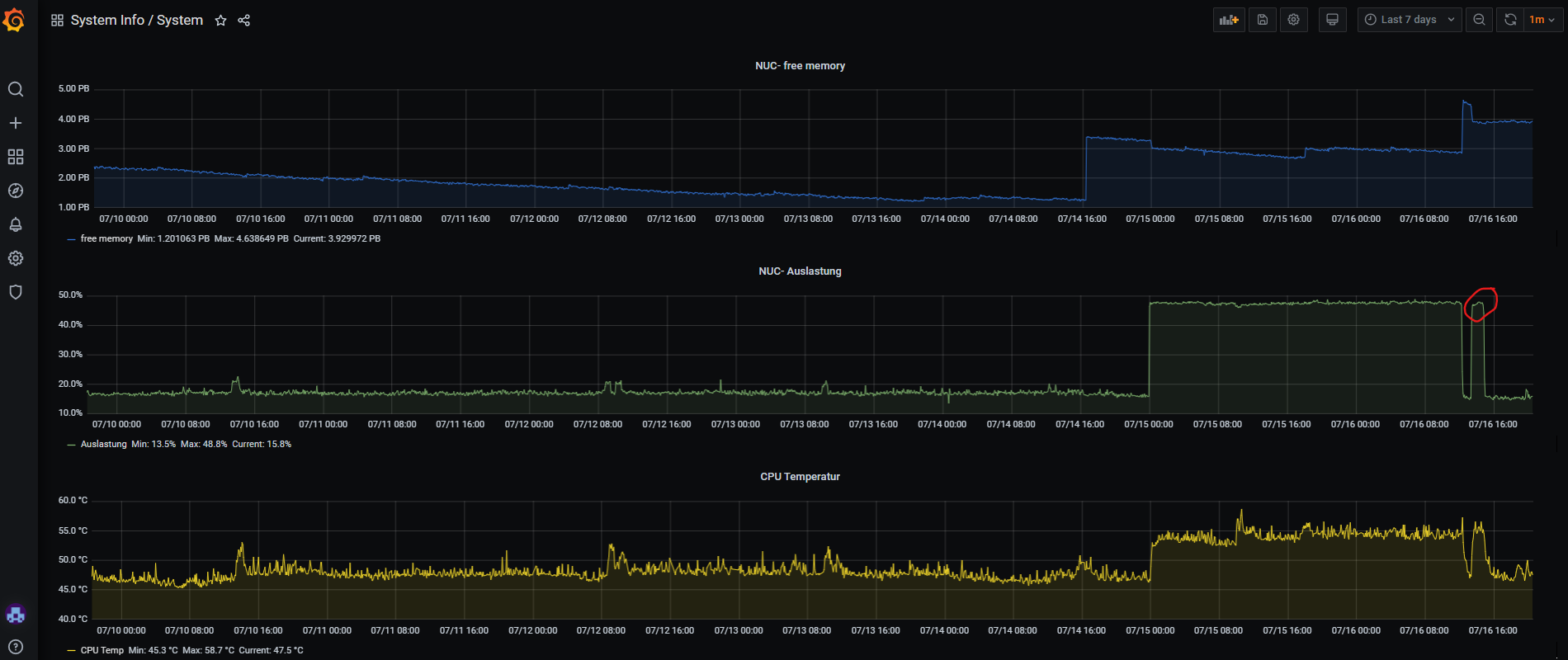1568x660 pixels.
Task: Click the zoom out time range button
Action: point(1479,20)
